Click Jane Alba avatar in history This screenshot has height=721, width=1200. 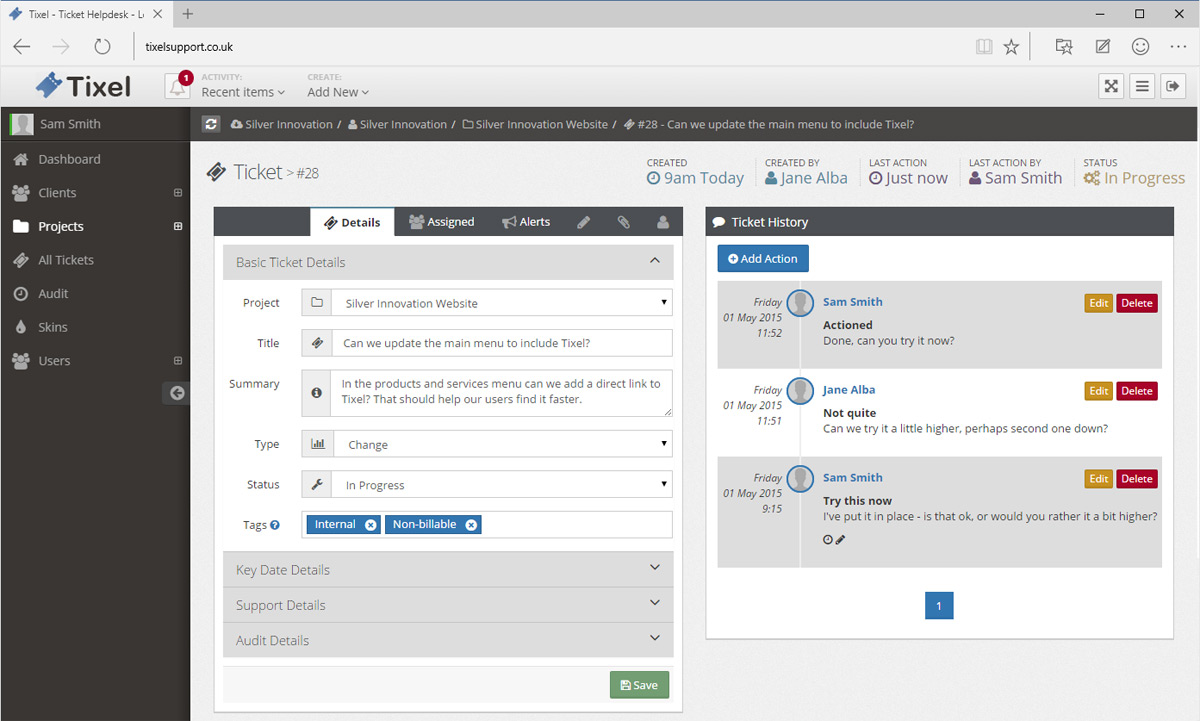(800, 391)
